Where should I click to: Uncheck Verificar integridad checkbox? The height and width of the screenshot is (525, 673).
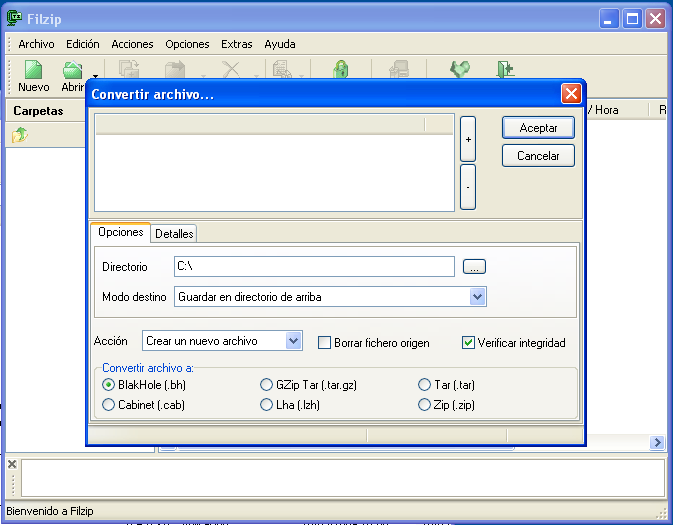tap(468, 343)
